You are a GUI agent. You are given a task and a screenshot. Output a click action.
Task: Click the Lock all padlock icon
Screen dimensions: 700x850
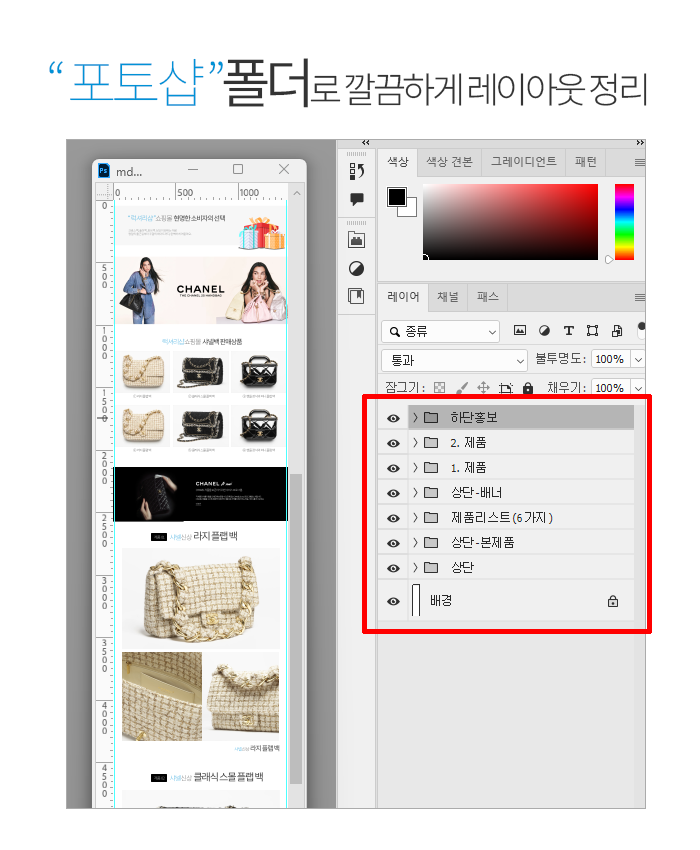tap(528, 388)
